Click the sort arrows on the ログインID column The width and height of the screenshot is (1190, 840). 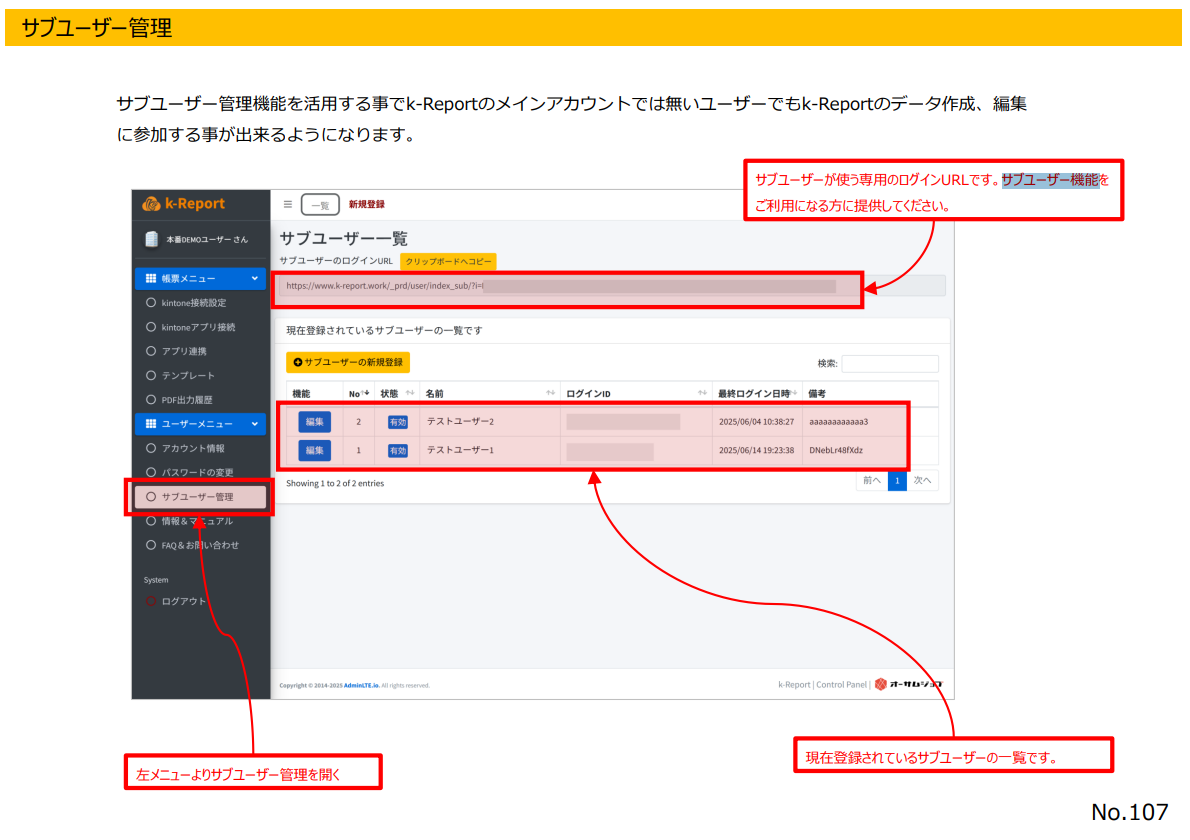[702, 393]
